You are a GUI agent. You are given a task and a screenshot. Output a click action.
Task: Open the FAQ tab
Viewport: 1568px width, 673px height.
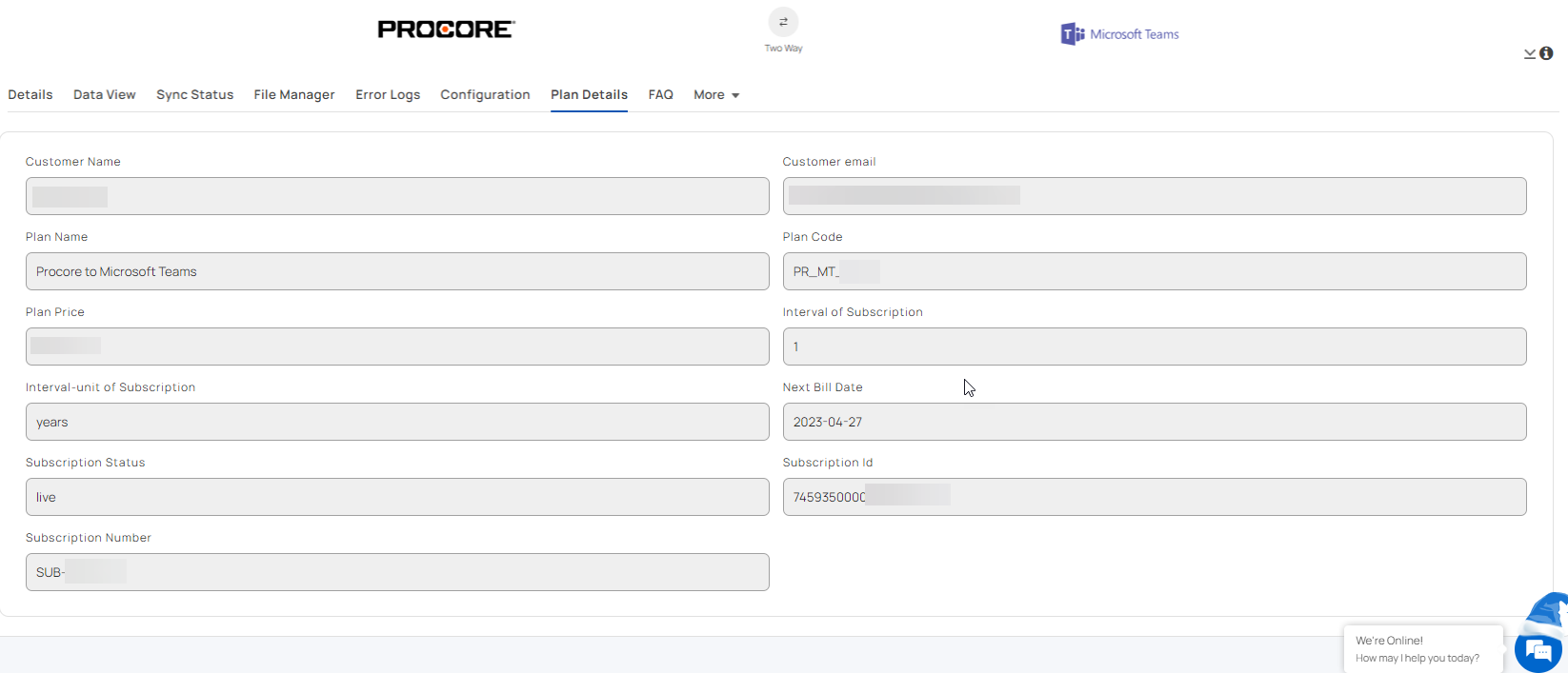[x=661, y=94]
